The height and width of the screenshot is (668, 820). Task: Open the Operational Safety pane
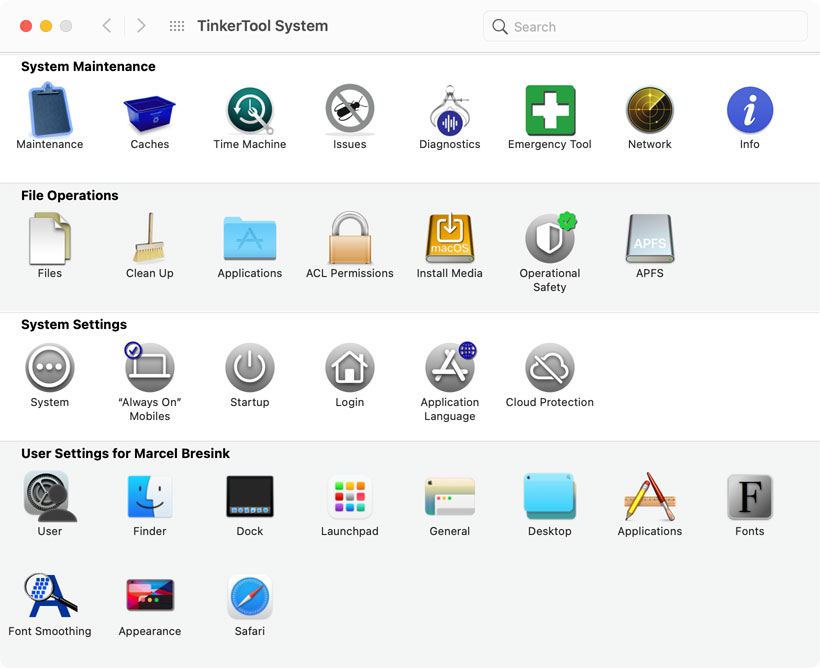coord(549,238)
